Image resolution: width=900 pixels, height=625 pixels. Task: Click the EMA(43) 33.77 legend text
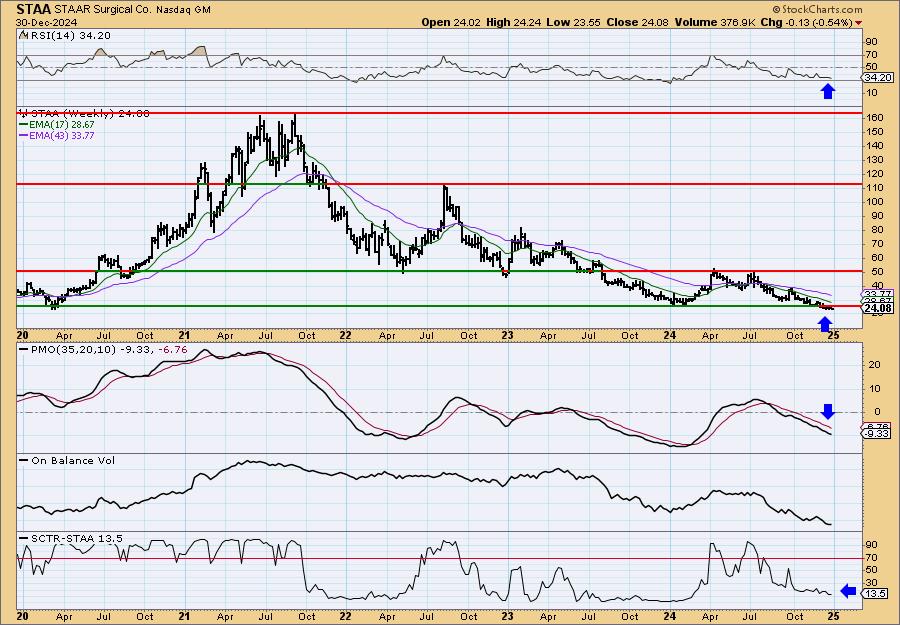63,136
